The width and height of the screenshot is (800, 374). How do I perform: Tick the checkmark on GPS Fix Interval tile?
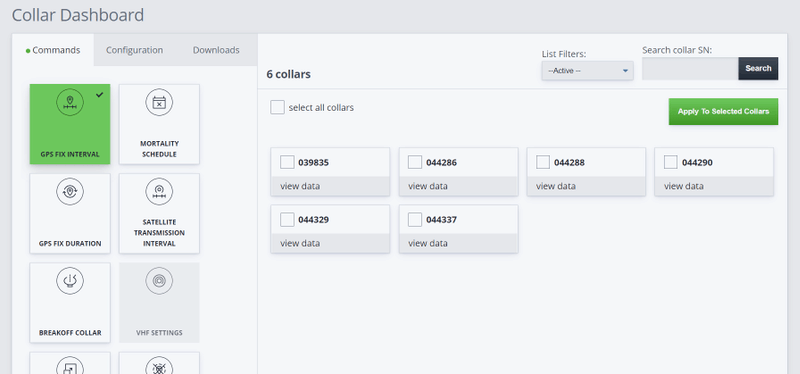click(x=99, y=94)
